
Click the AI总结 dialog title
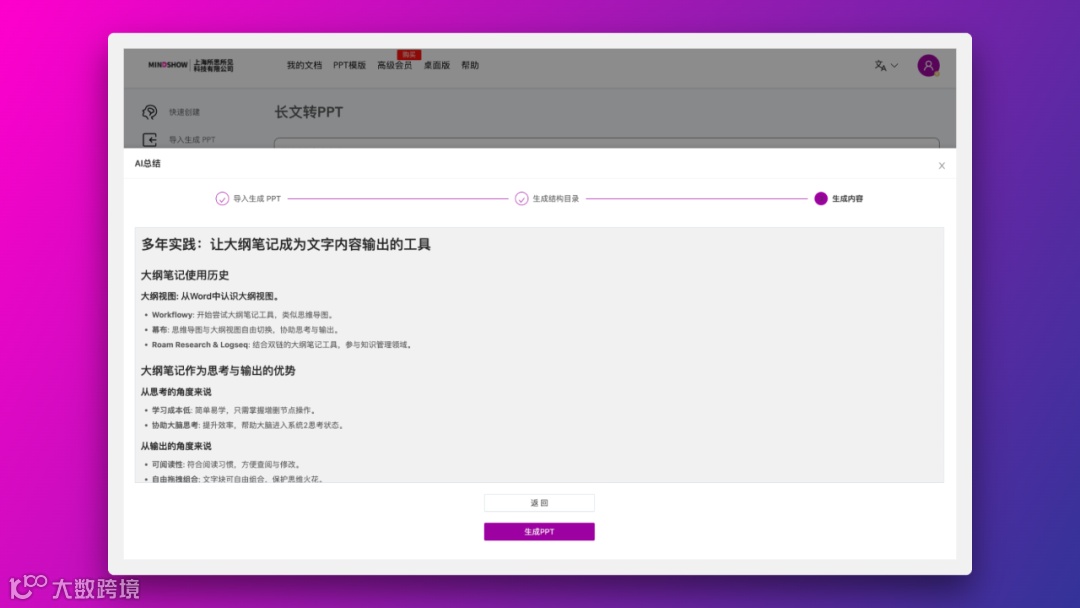(x=147, y=164)
